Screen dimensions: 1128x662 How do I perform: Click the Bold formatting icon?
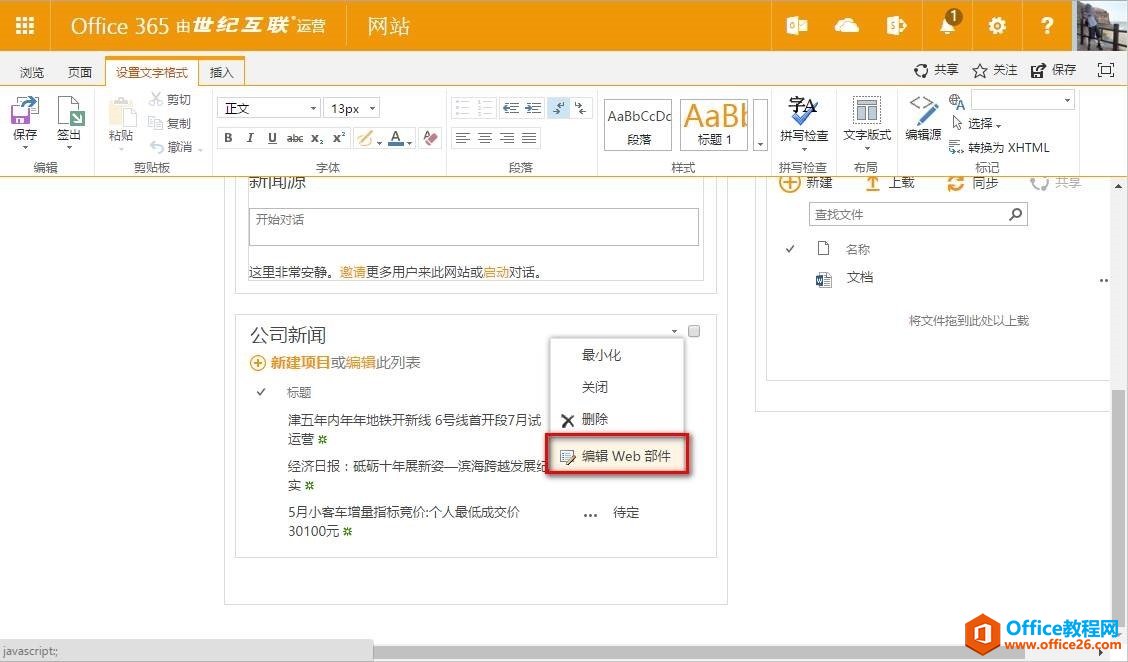coord(228,138)
